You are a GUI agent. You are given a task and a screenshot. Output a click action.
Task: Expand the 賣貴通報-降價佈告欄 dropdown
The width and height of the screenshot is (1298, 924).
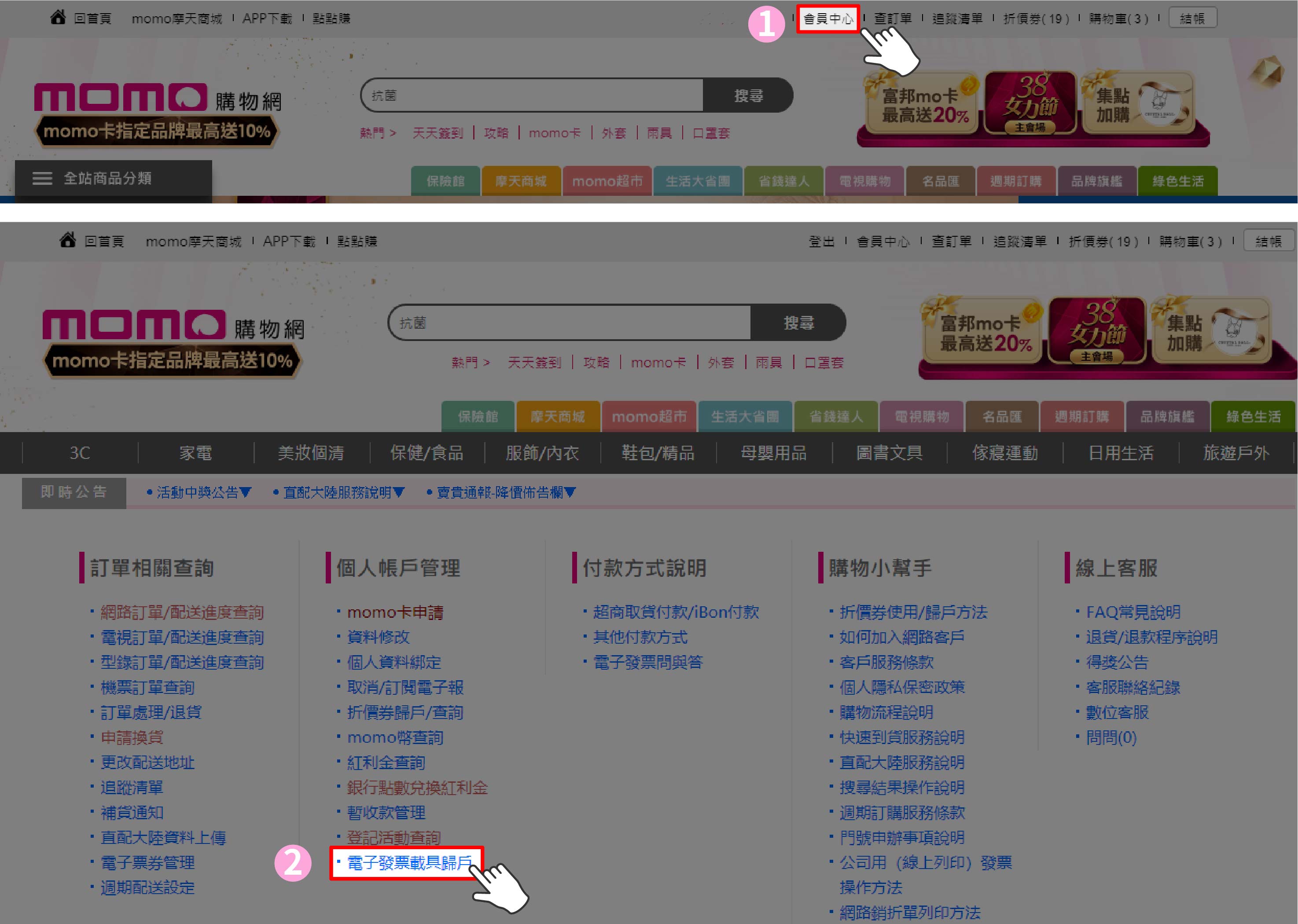click(501, 492)
